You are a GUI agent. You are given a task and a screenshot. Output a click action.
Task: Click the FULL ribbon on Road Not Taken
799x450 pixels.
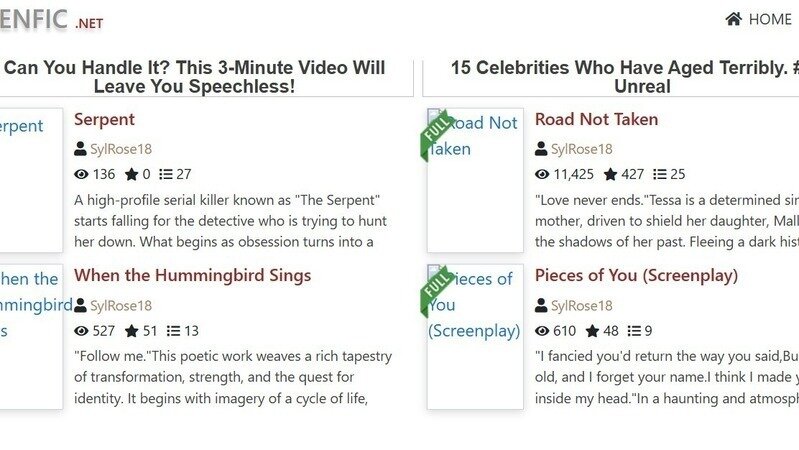pos(436,133)
